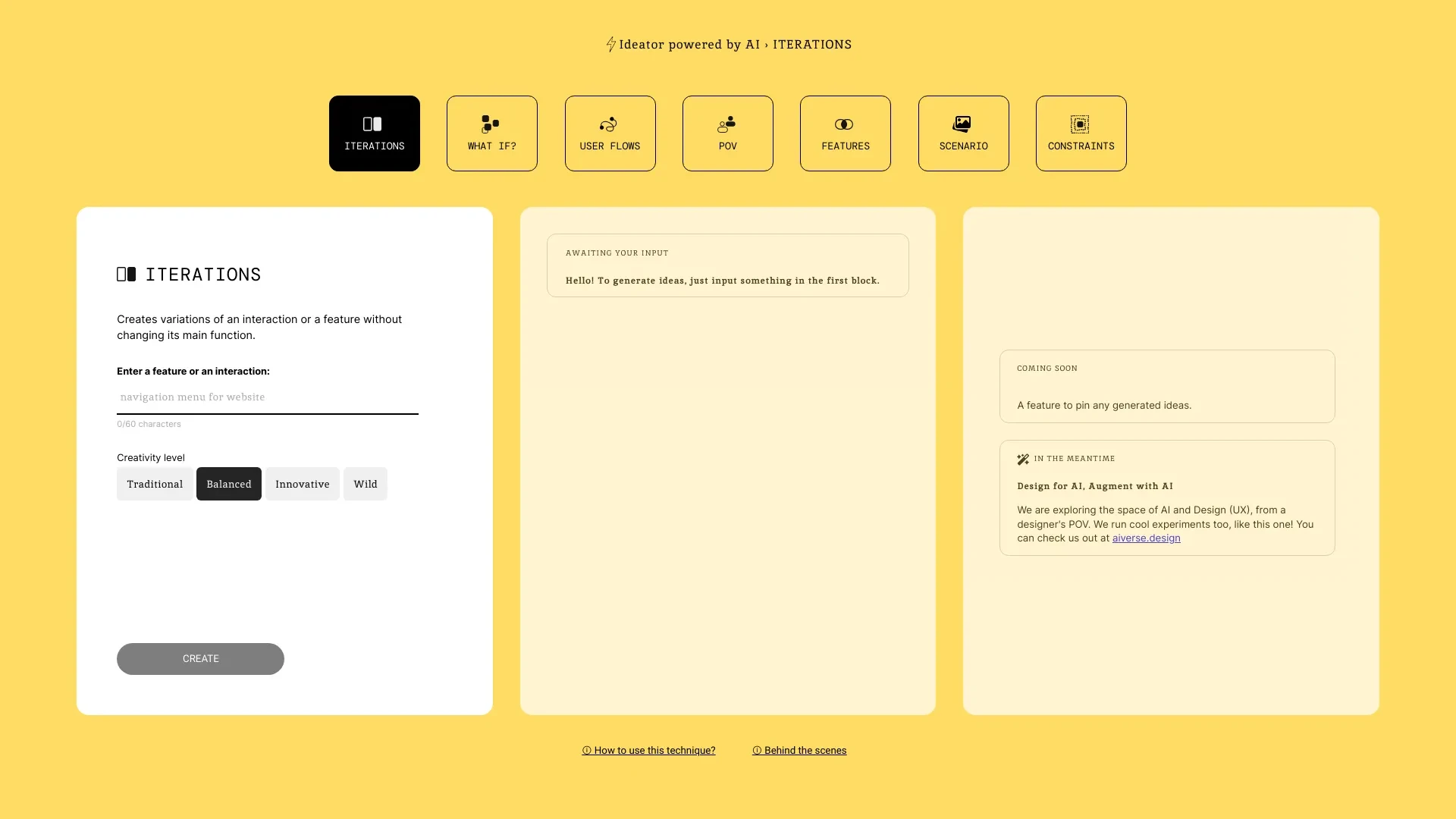Select the Traditional creativity level
Image resolution: width=1456 pixels, height=819 pixels.
pyautogui.click(x=154, y=483)
